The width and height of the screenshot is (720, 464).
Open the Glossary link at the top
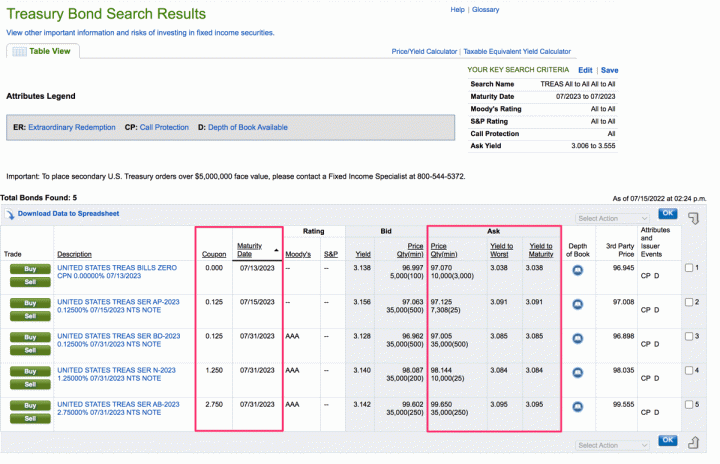[x=485, y=9]
